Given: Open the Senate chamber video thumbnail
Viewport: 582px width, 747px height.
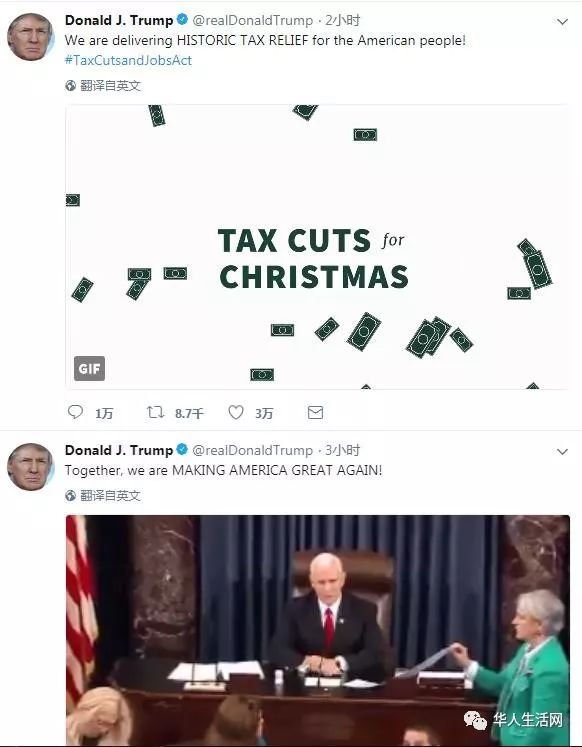Looking at the screenshot, I should pos(318,630).
